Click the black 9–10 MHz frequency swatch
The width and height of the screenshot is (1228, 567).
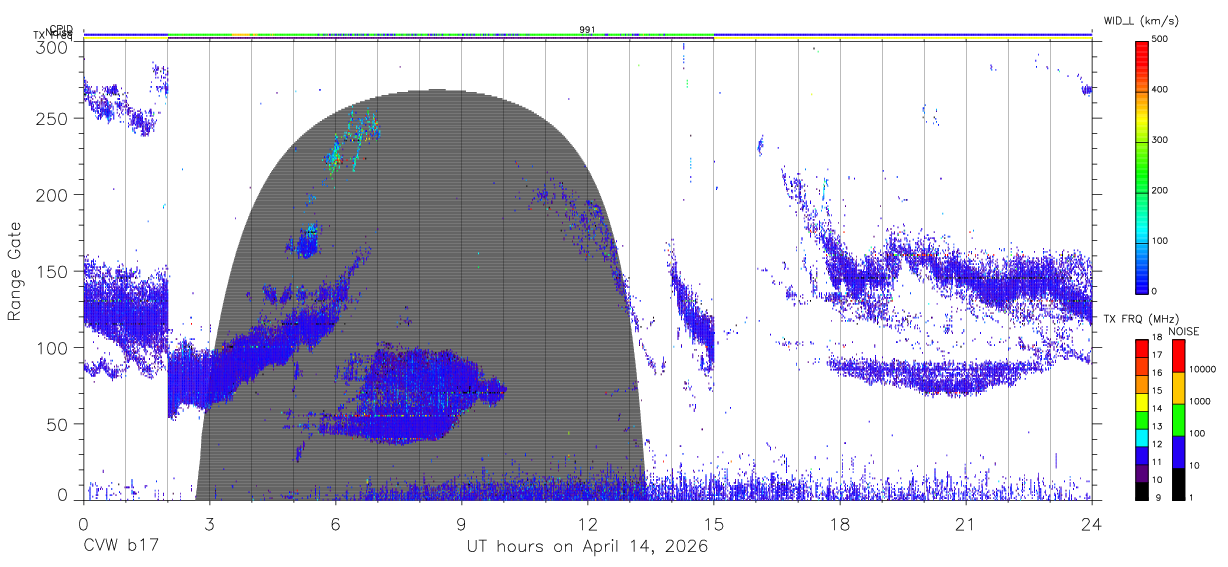click(1141, 490)
